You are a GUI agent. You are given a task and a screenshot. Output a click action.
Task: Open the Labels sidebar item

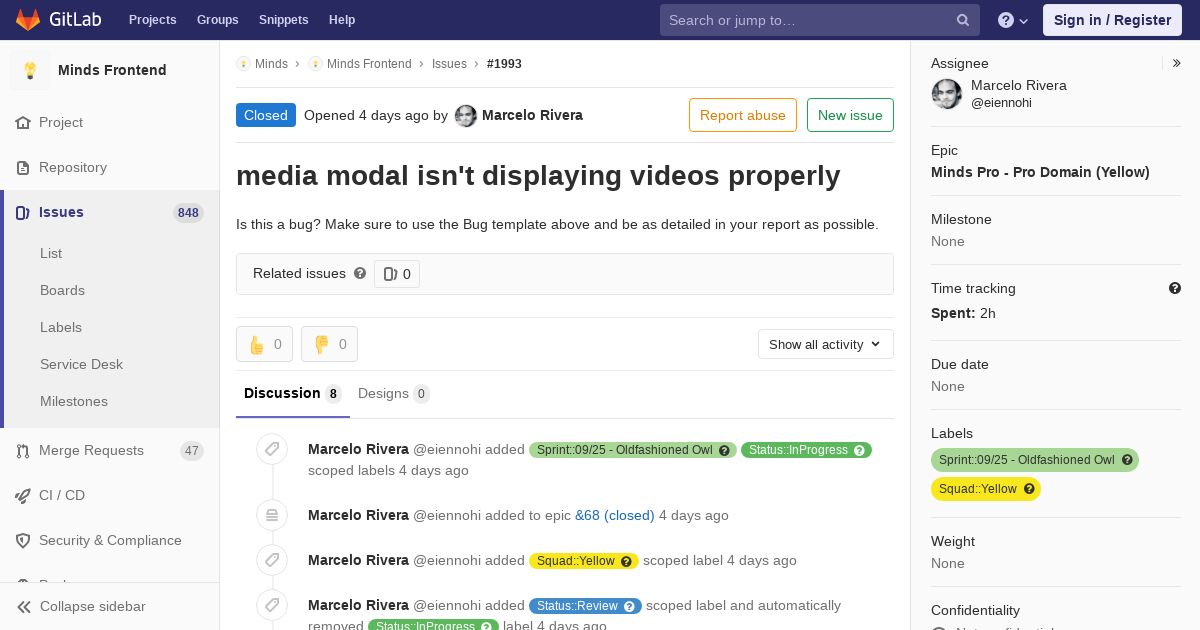pyautogui.click(x=61, y=327)
